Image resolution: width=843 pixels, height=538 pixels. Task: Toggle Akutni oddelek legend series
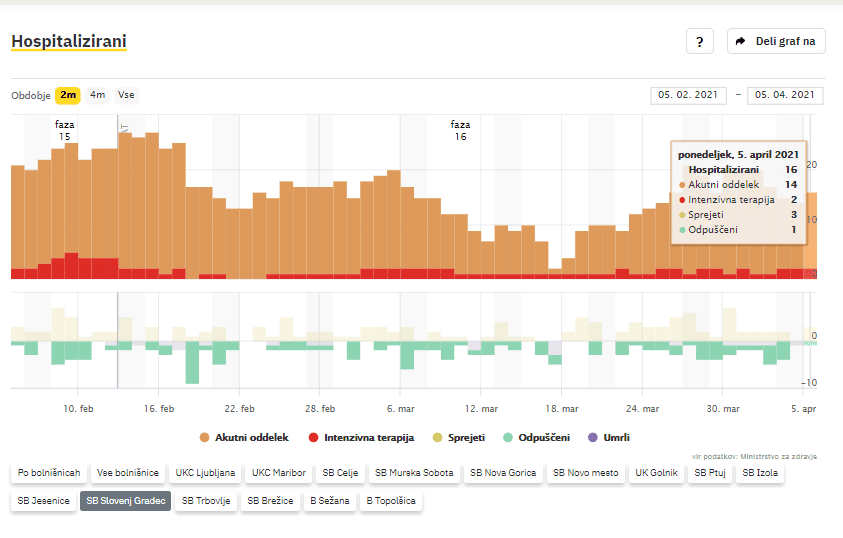coord(244,438)
